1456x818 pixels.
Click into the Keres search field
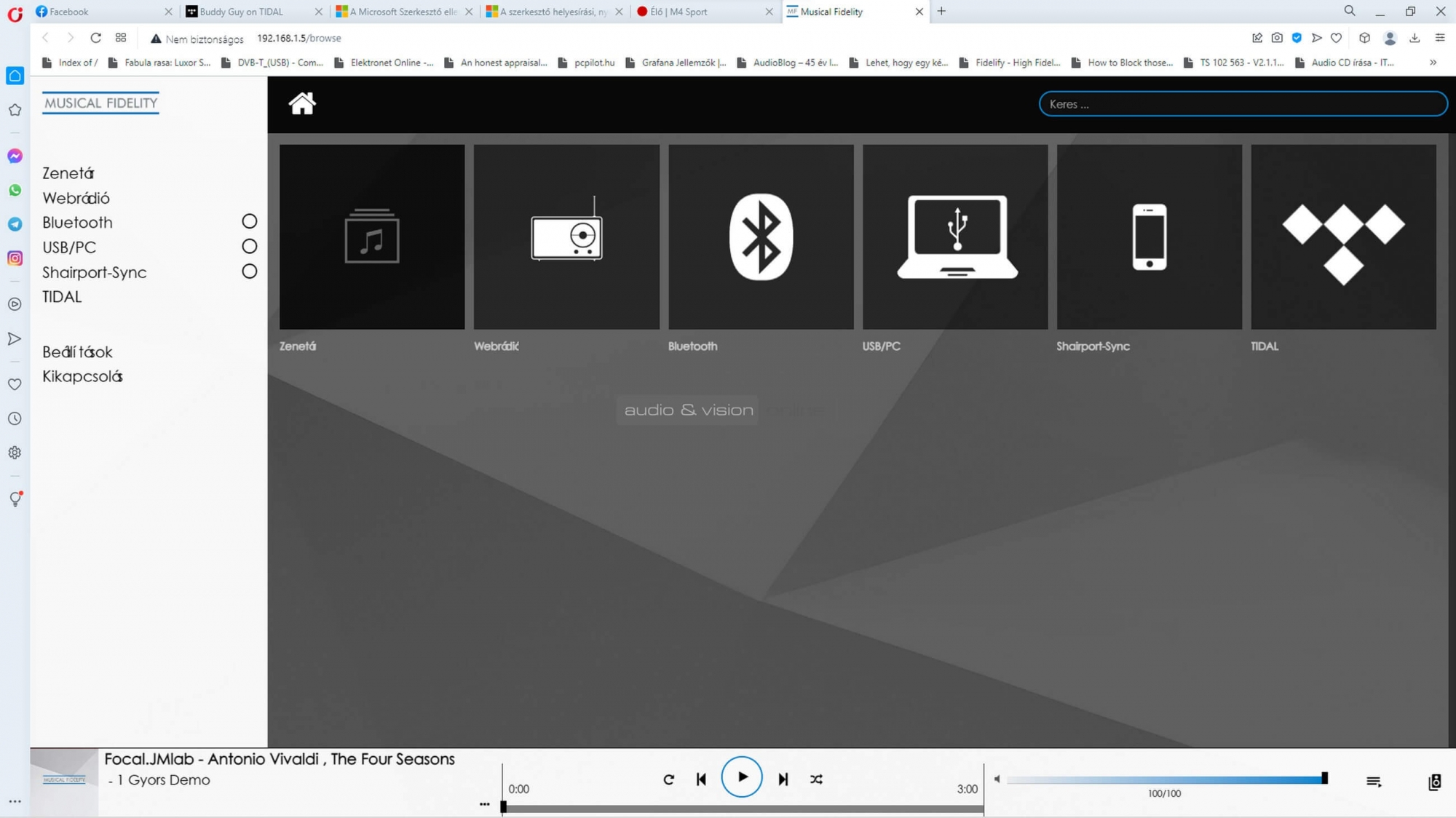tap(1243, 104)
